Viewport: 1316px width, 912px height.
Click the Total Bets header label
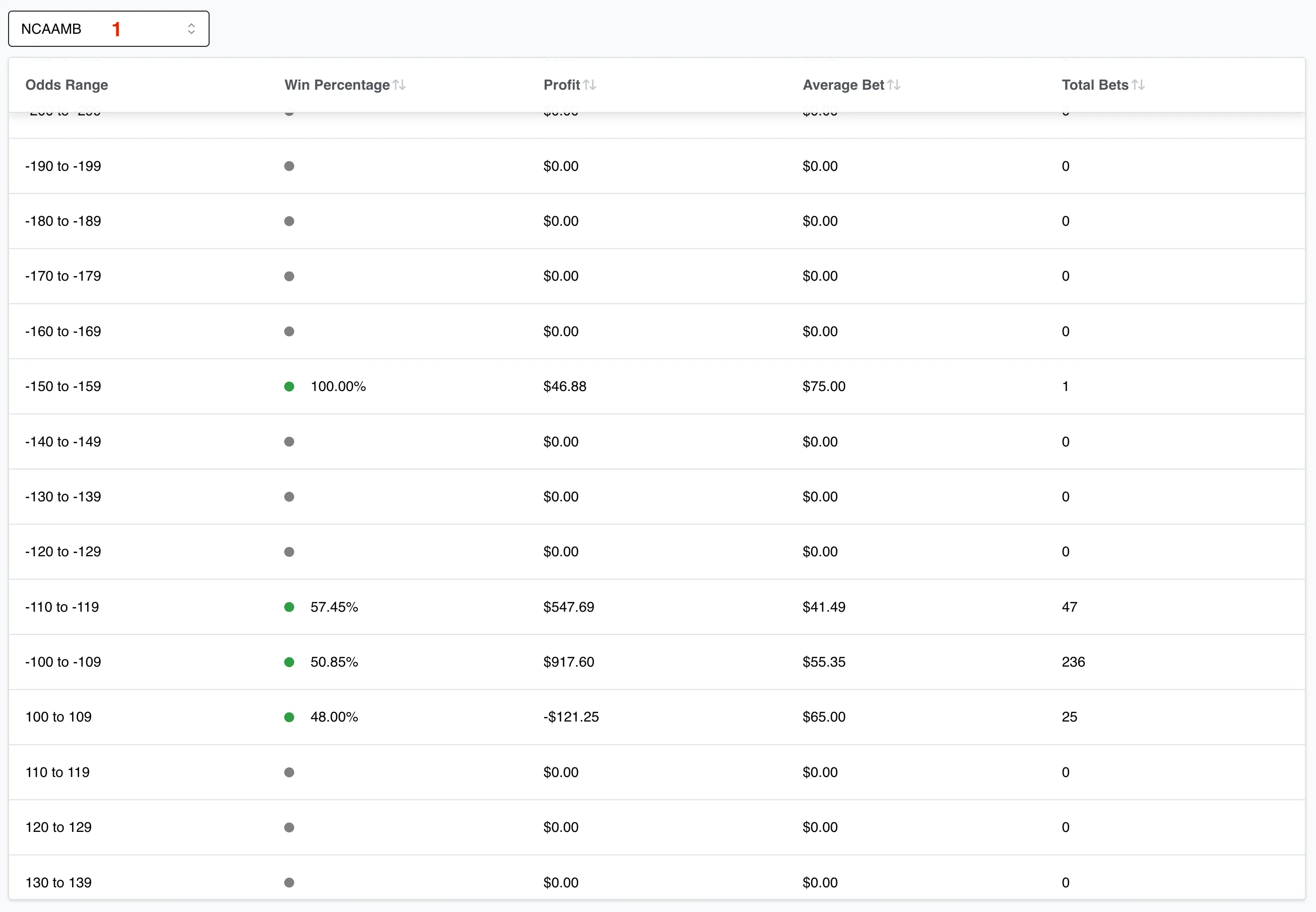pyautogui.click(x=1094, y=85)
